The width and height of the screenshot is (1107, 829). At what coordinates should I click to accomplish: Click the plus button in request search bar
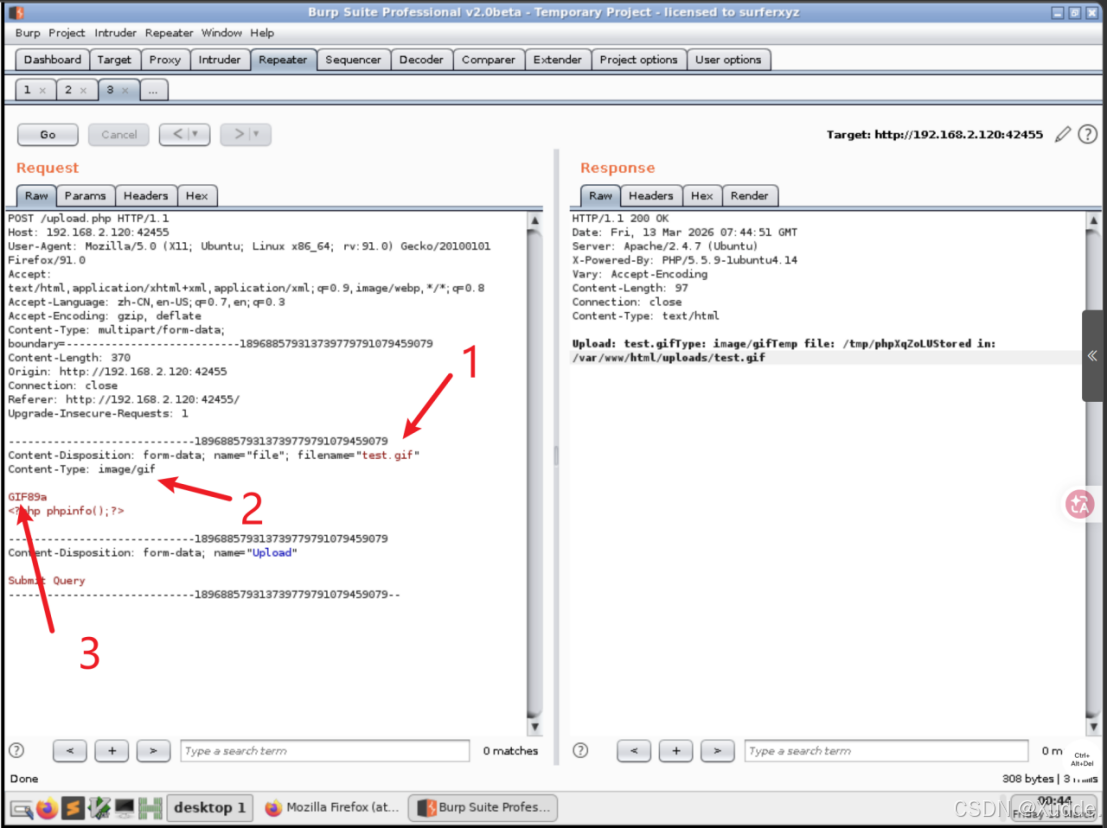112,751
